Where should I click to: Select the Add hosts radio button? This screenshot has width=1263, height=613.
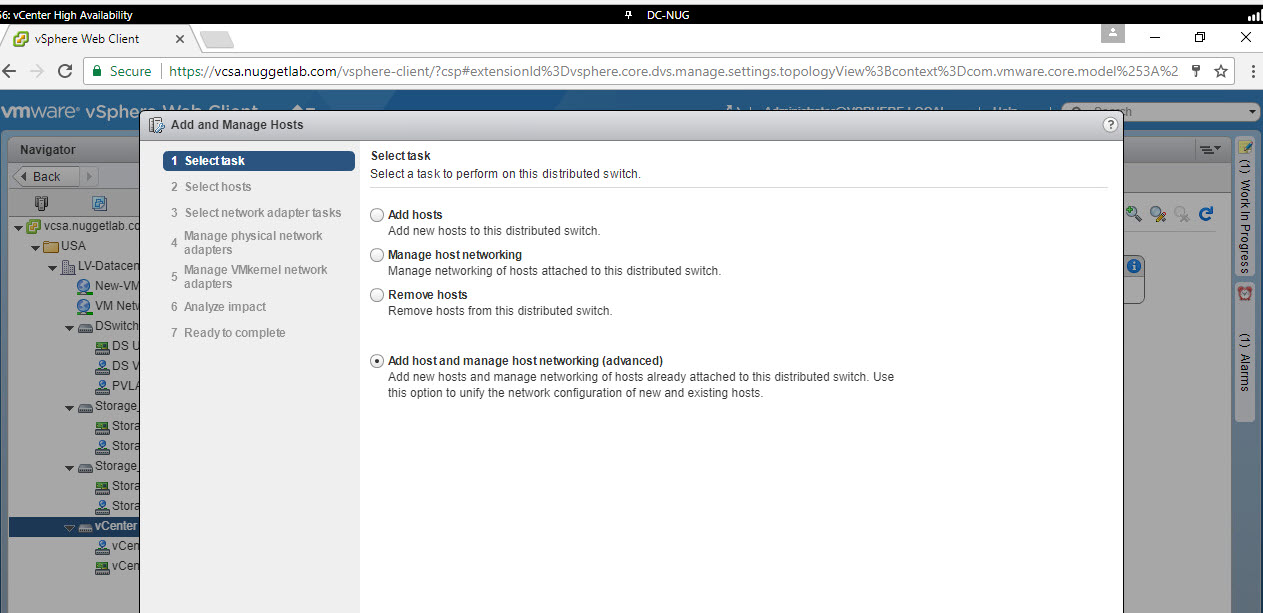377,215
